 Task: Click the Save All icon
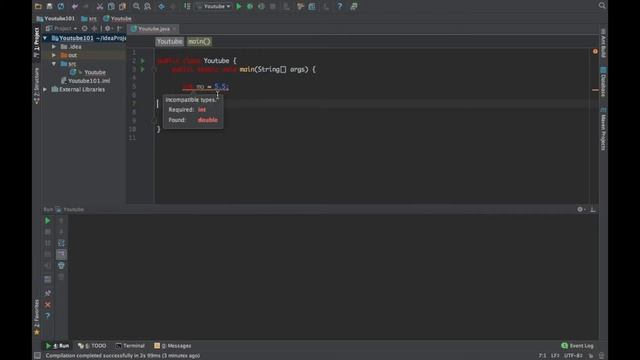pos(49,6)
